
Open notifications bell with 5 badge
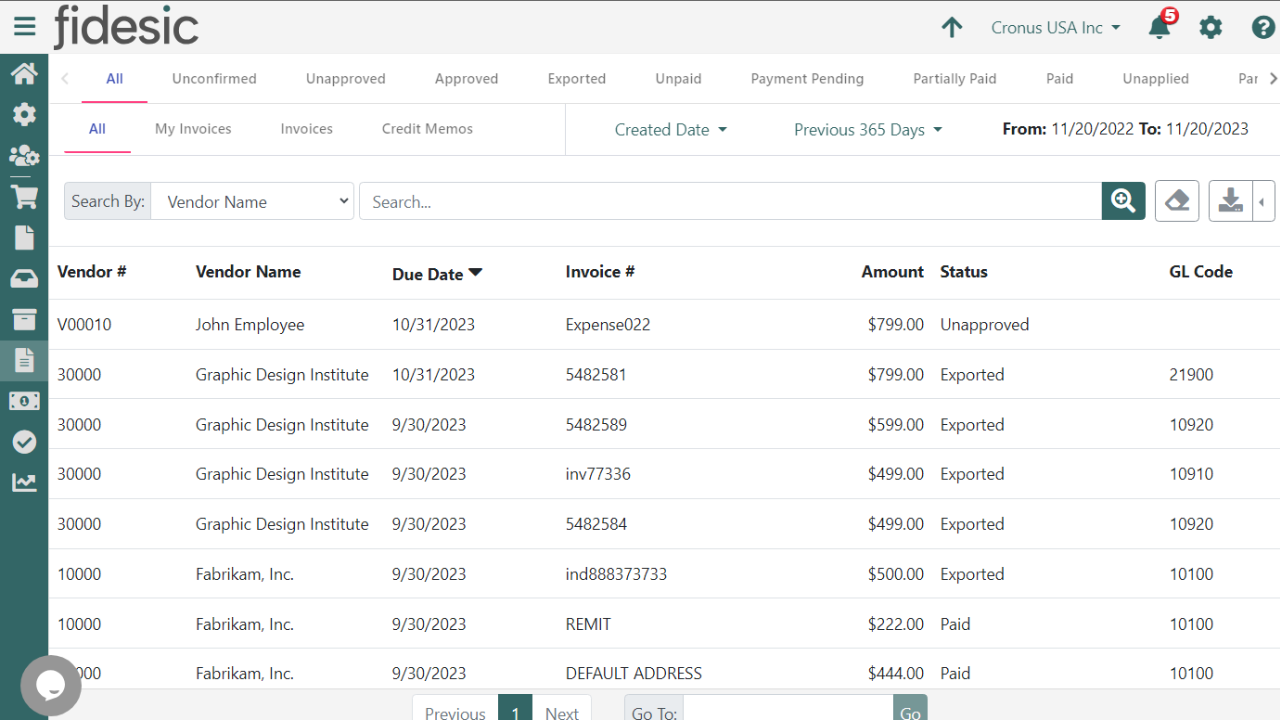click(x=1161, y=26)
